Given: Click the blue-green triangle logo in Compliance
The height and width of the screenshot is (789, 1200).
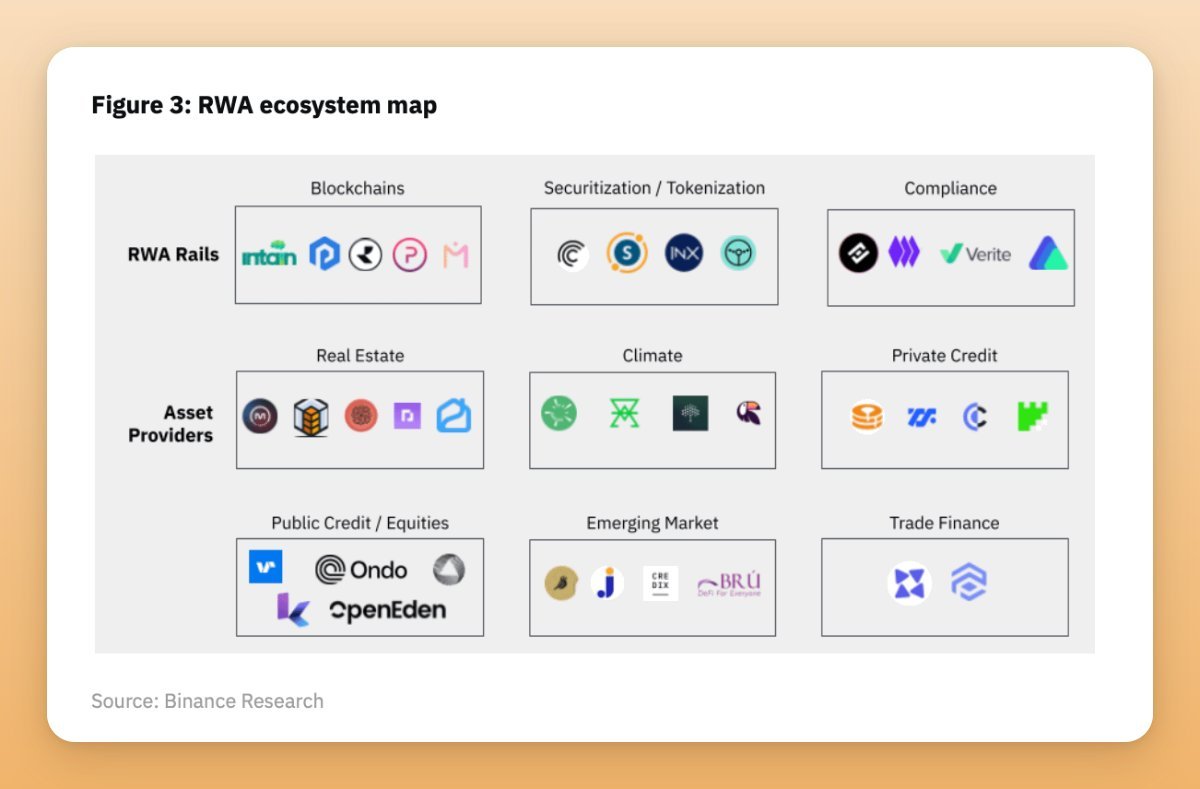Looking at the screenshot, I should (x=1048, y=253).
